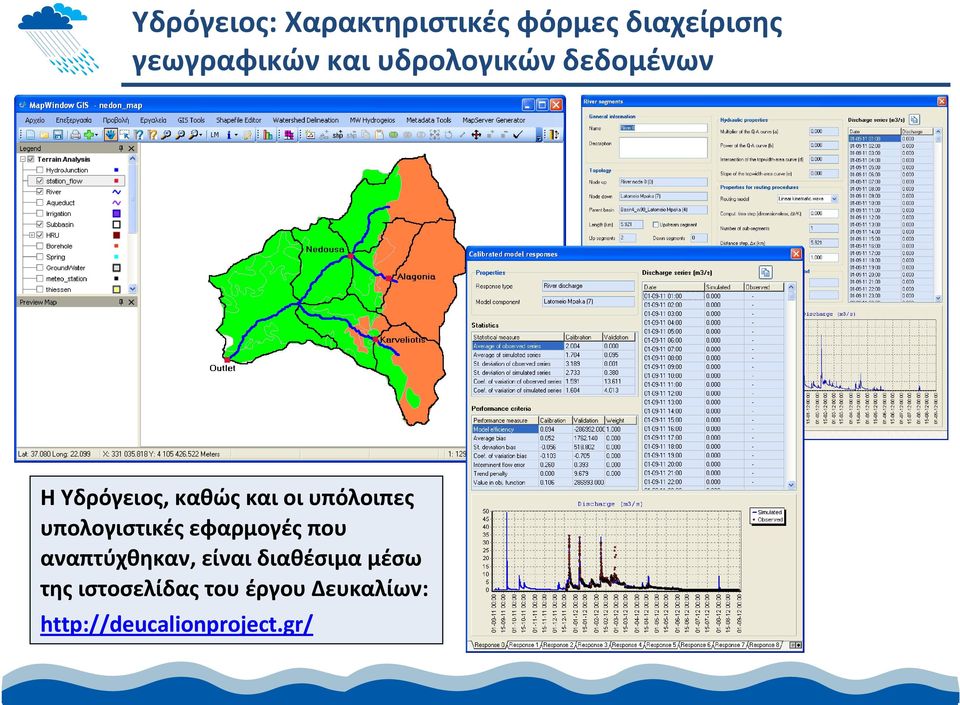The height and width of the screenshot is (705, 960).
Task: Close the Legend panel
Action: 131,148
